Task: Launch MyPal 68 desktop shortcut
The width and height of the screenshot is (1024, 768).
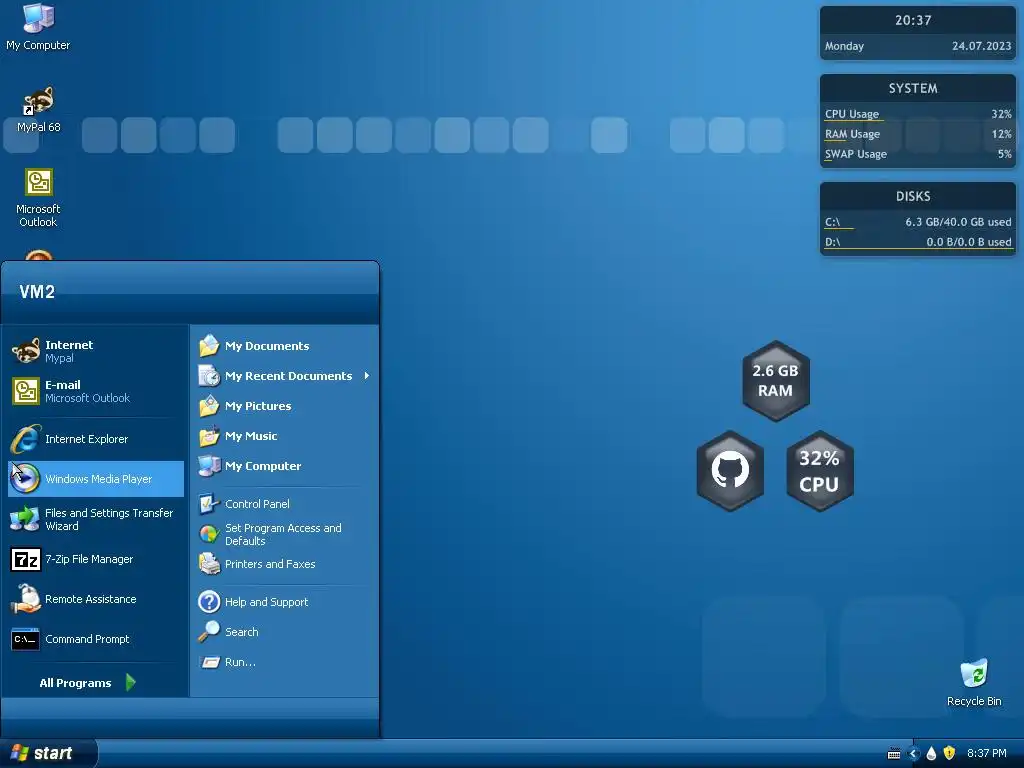Action: (39, 109)
